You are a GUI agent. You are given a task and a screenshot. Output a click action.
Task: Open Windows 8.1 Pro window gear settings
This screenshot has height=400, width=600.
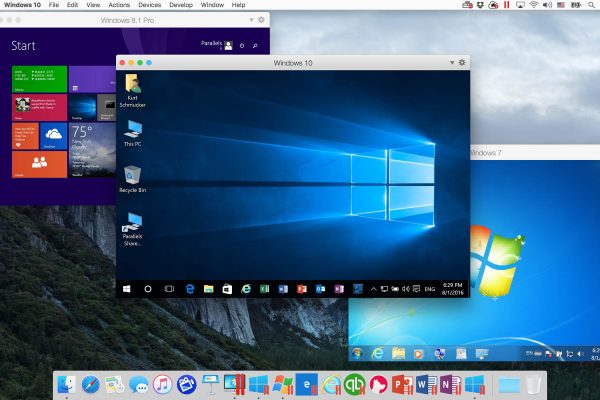pos(261,20)
